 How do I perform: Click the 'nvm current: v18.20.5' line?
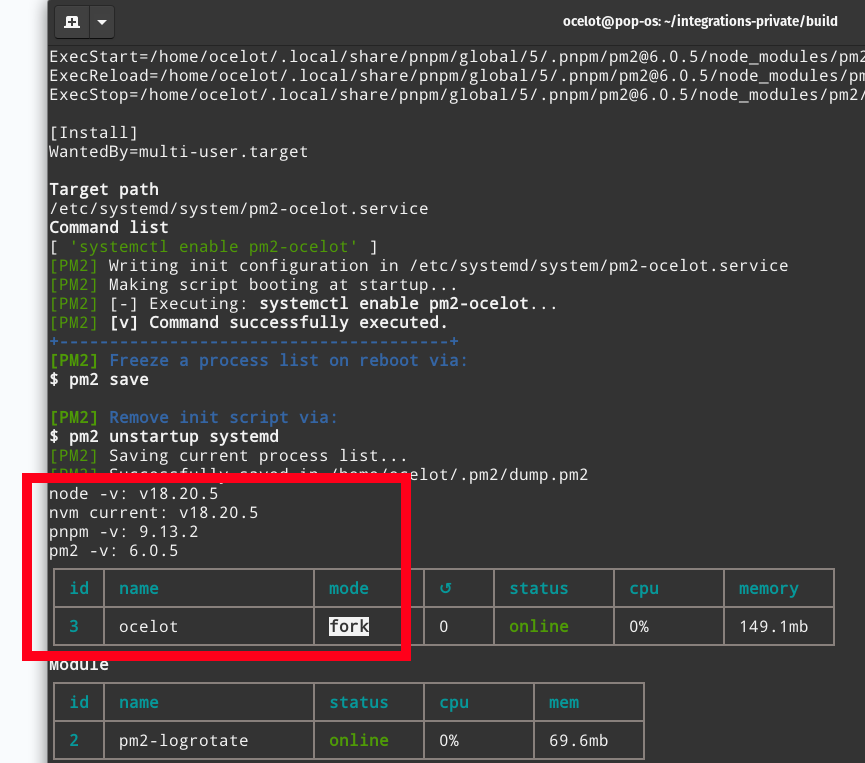[153, 513]
